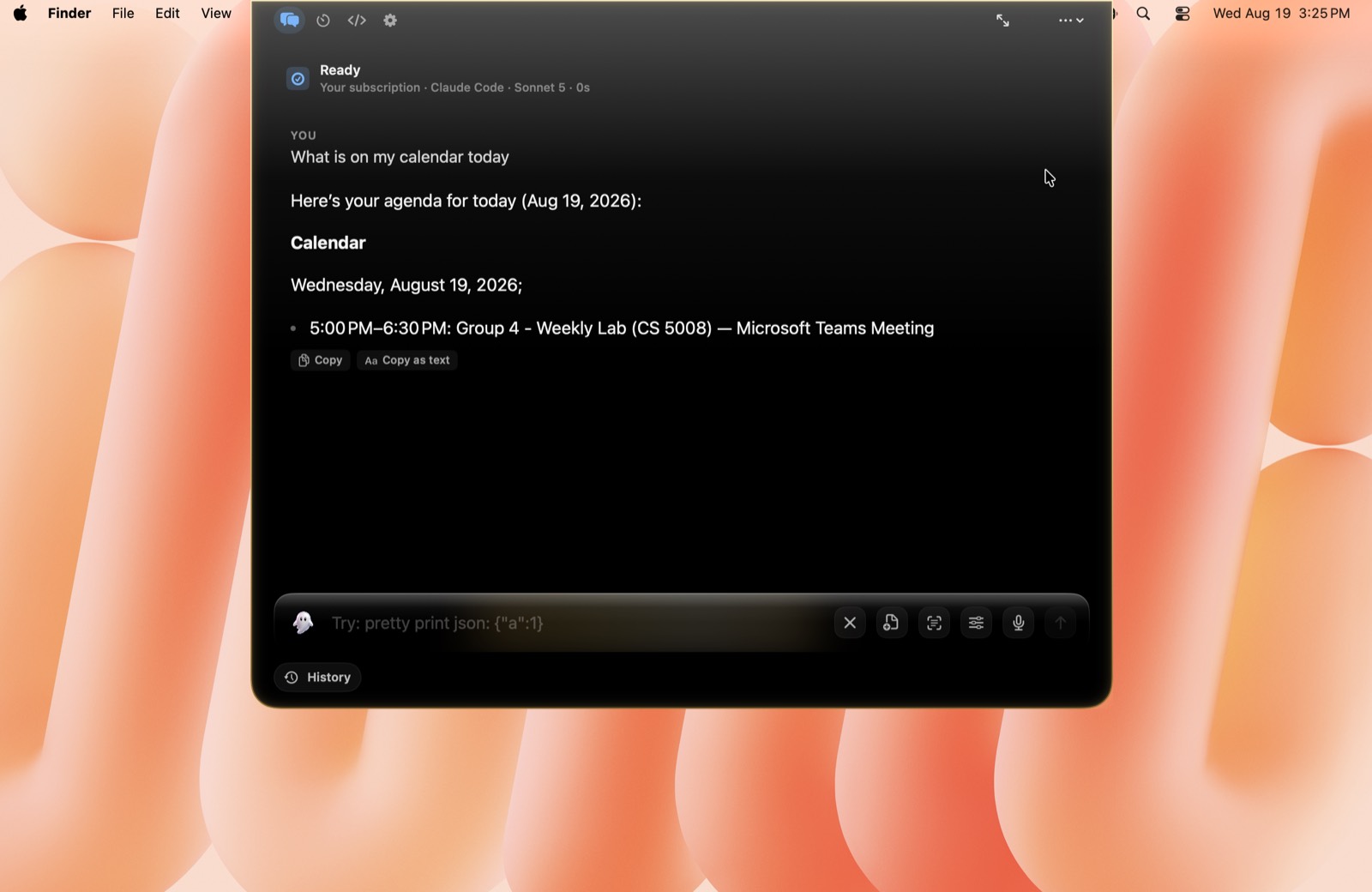1372x892 pixels.
Task: Open the sliders options icon
Action: point(976,623)
